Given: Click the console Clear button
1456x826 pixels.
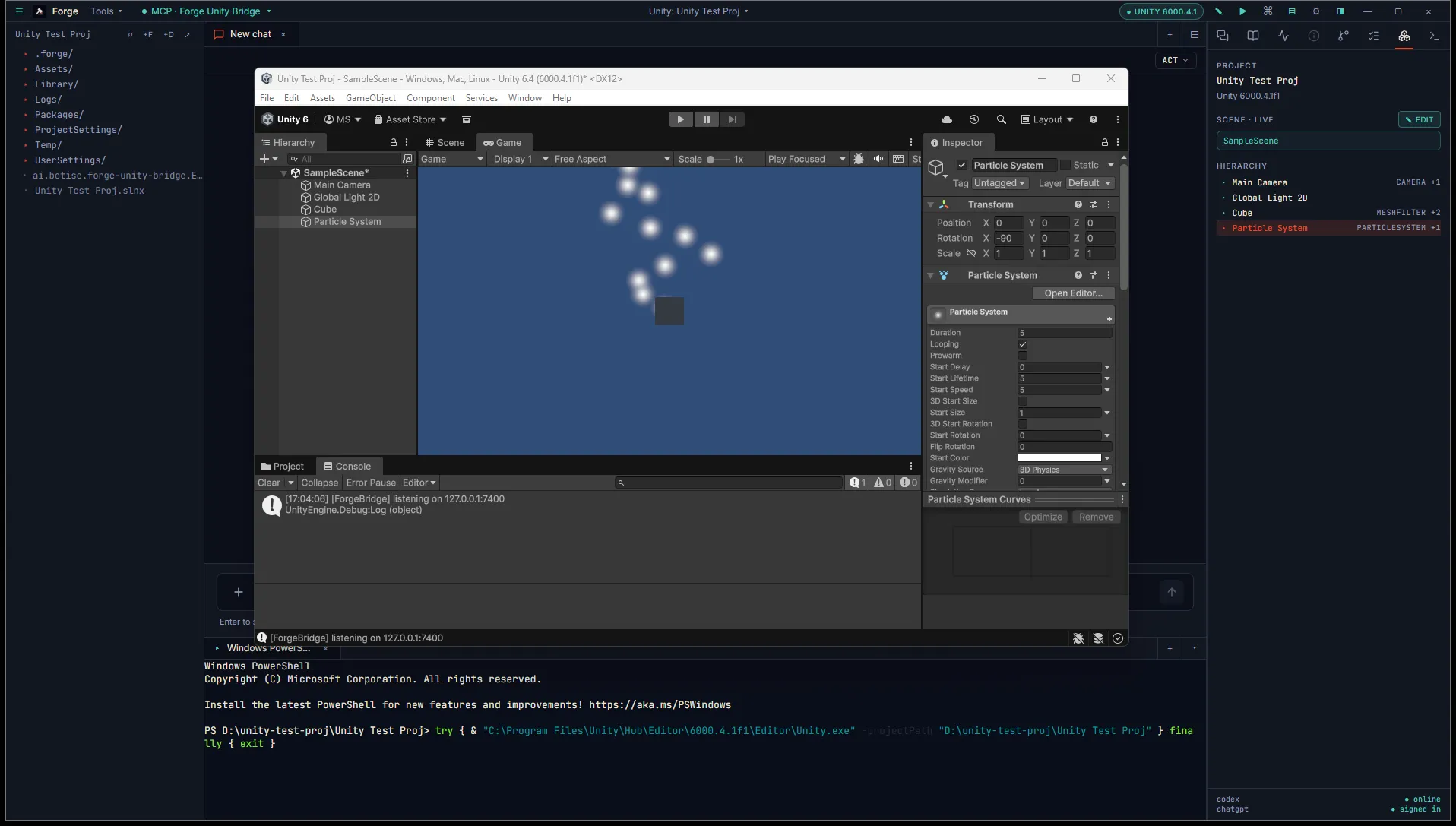Looking at the screenshot, I should click(269, 483).
